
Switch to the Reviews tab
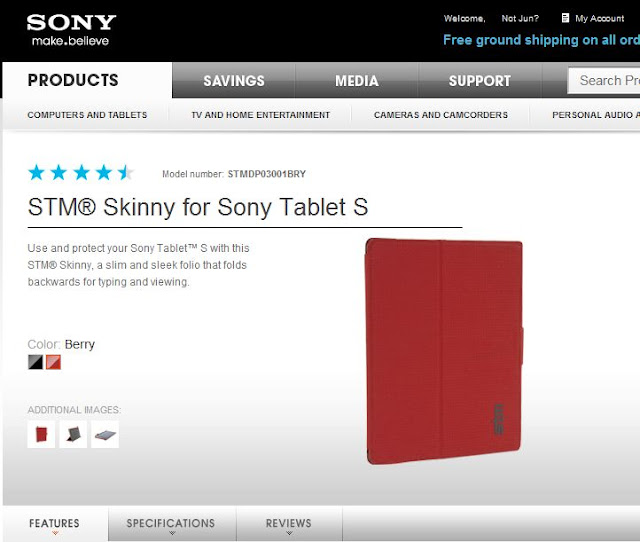289,524
